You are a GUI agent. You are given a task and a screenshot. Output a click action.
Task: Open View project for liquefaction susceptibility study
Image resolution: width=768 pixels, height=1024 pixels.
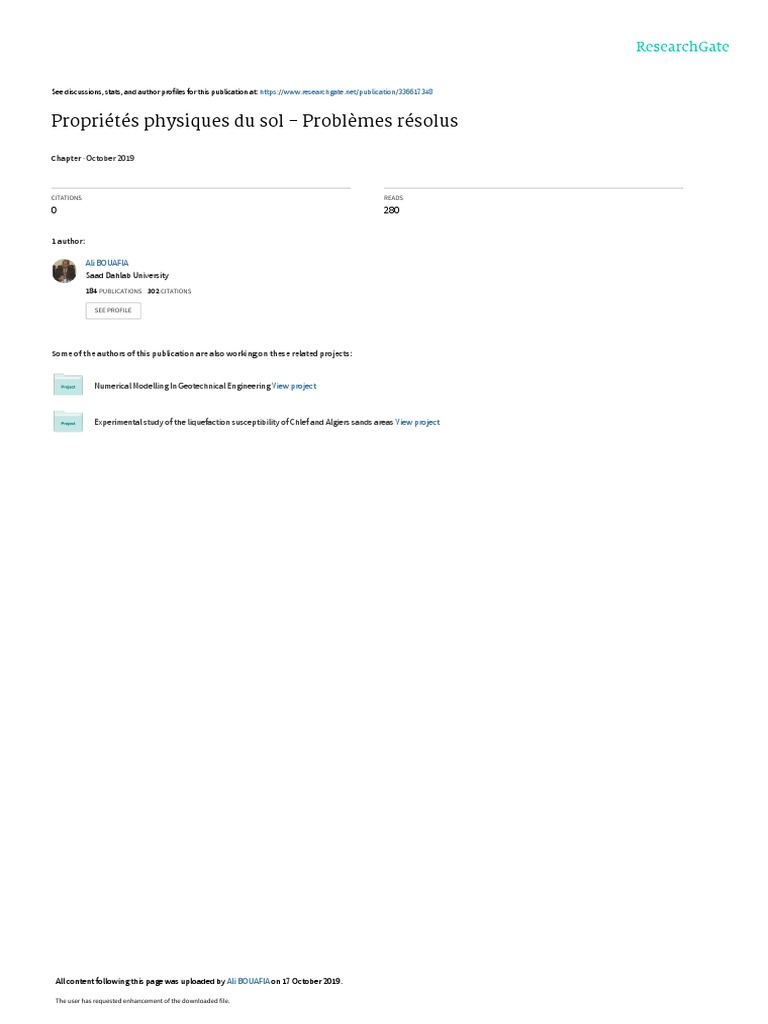click(417, 423)
